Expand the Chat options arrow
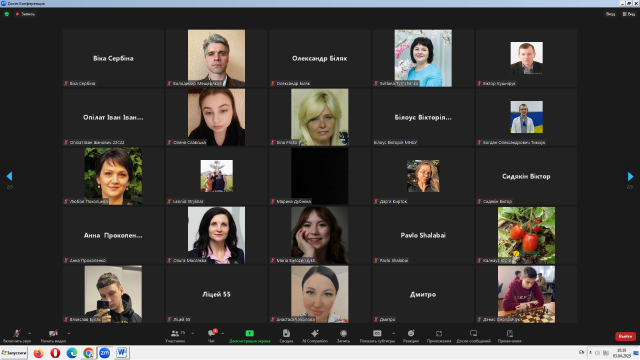The height and width of the screenshot is (360, 640). coord(222,333)
